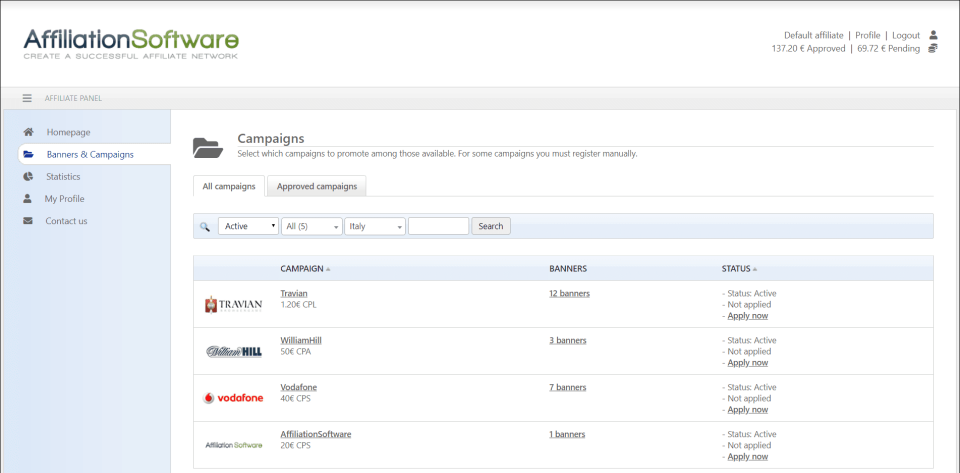Toggle the hamburger menu icon
The width and height of the screenshot is (960, 473).
(27, 98)
